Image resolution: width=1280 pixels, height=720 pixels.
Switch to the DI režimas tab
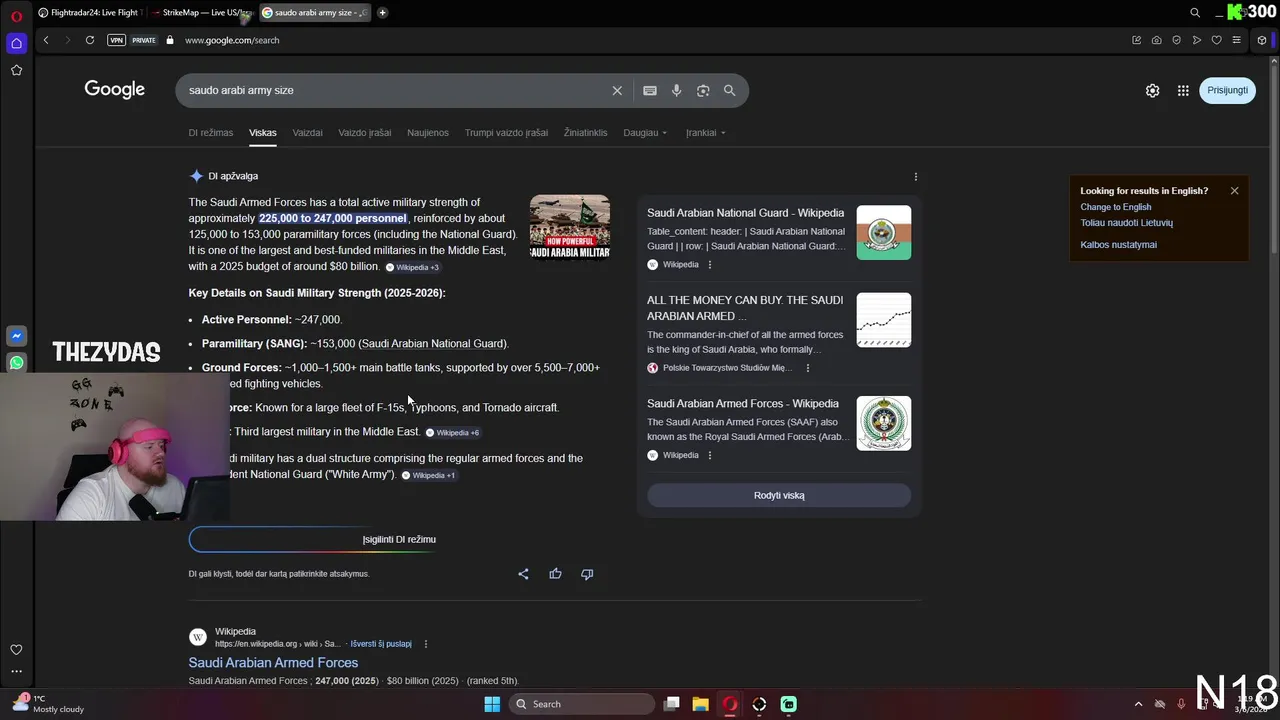coord(211,132)
